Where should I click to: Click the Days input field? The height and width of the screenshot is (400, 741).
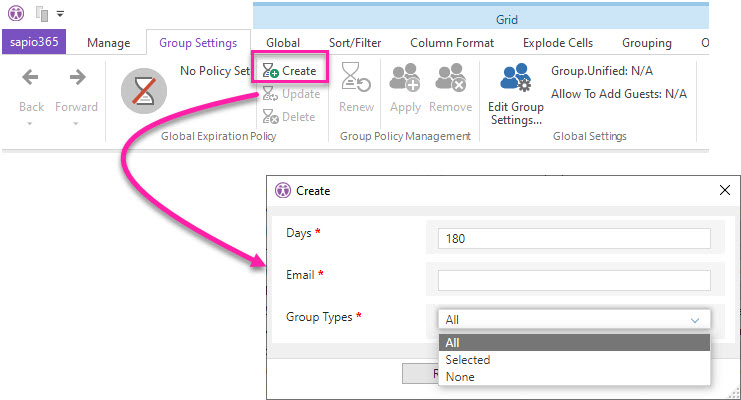pyautogui.click(x=573, y=239)
